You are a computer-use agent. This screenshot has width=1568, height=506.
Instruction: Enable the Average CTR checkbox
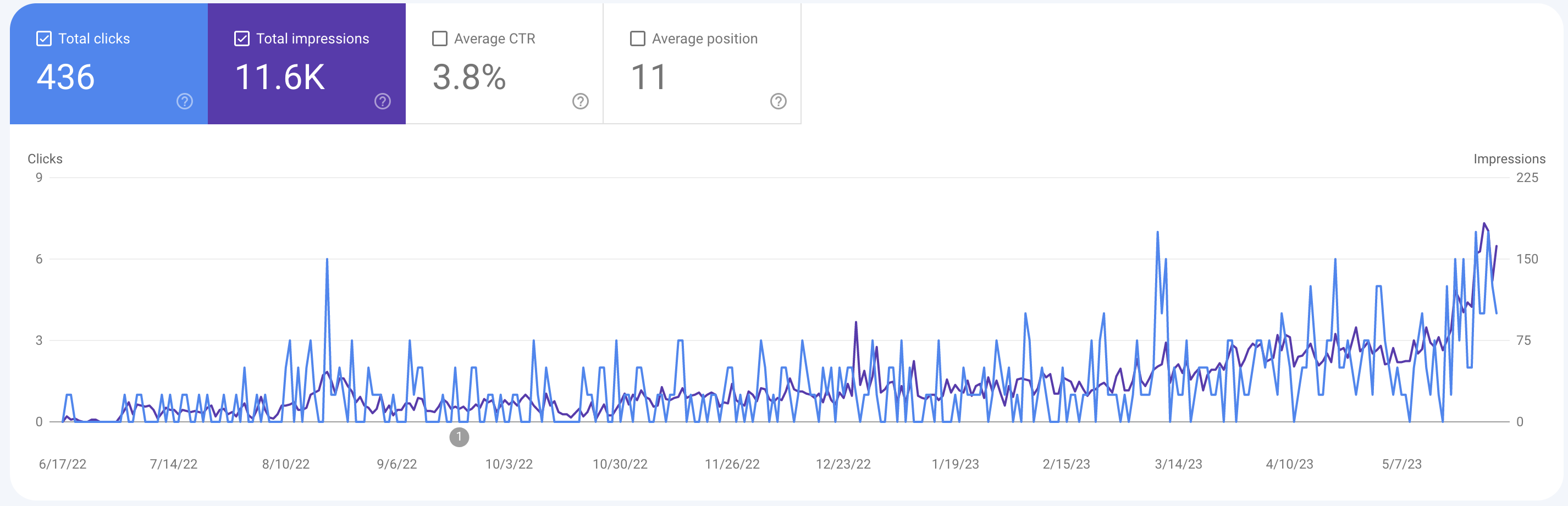click(x=439, y=39)
